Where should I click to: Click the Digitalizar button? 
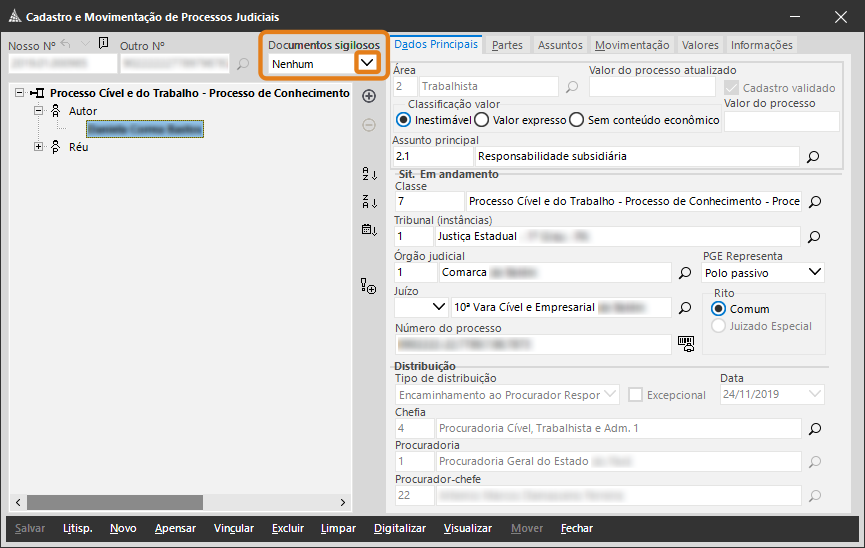tap(400, 528)
